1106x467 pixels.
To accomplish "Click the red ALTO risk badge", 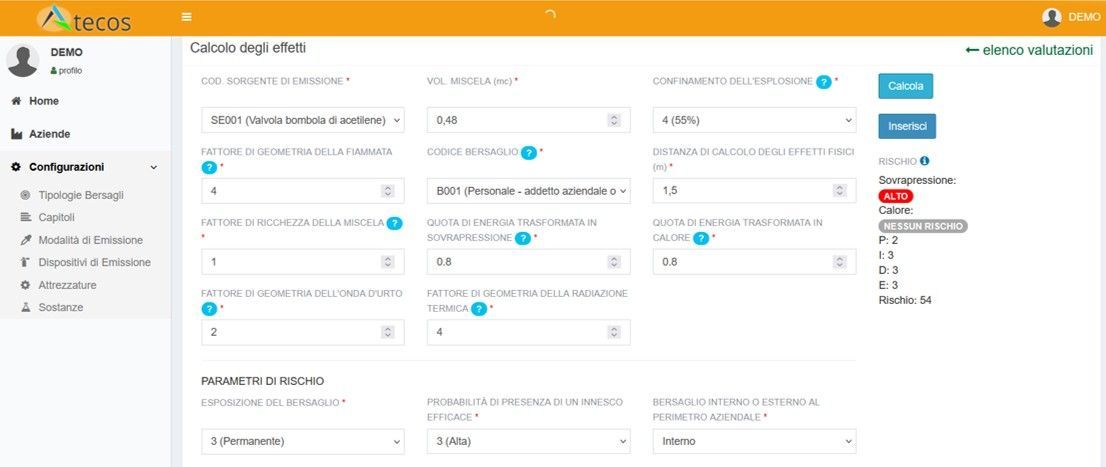I will pos(896,196).
